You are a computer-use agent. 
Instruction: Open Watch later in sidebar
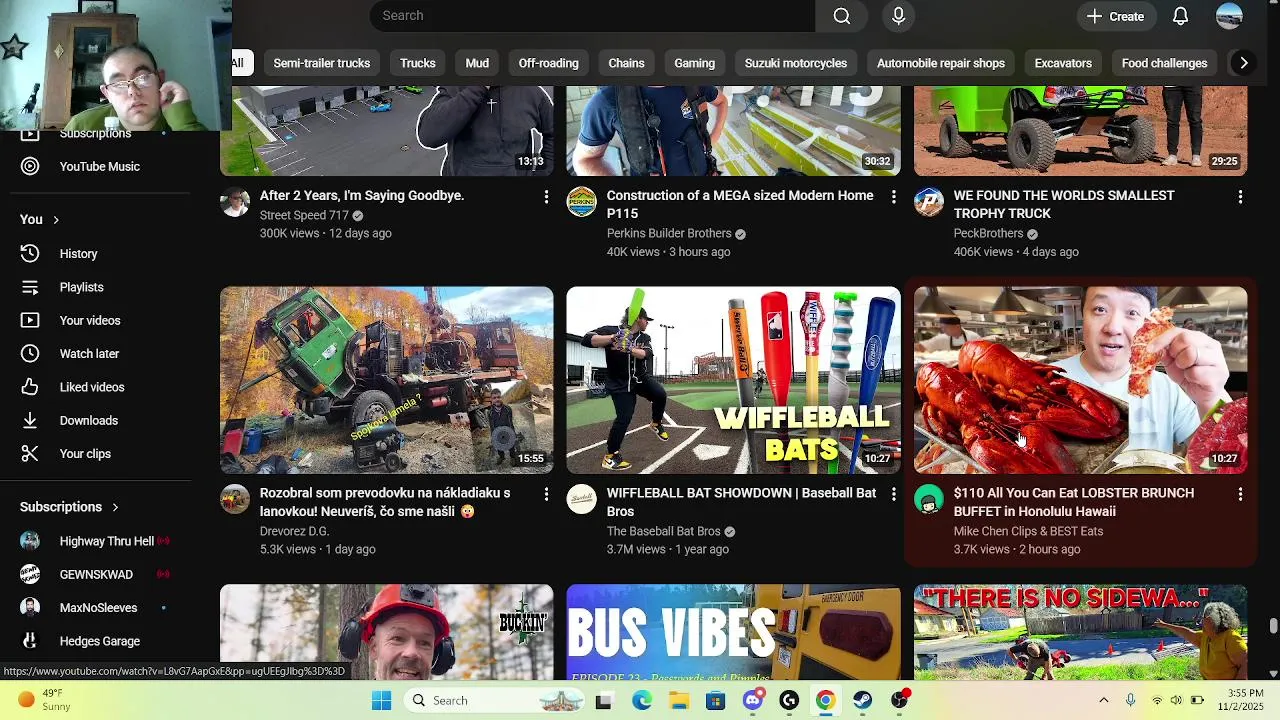click(89, 354)
